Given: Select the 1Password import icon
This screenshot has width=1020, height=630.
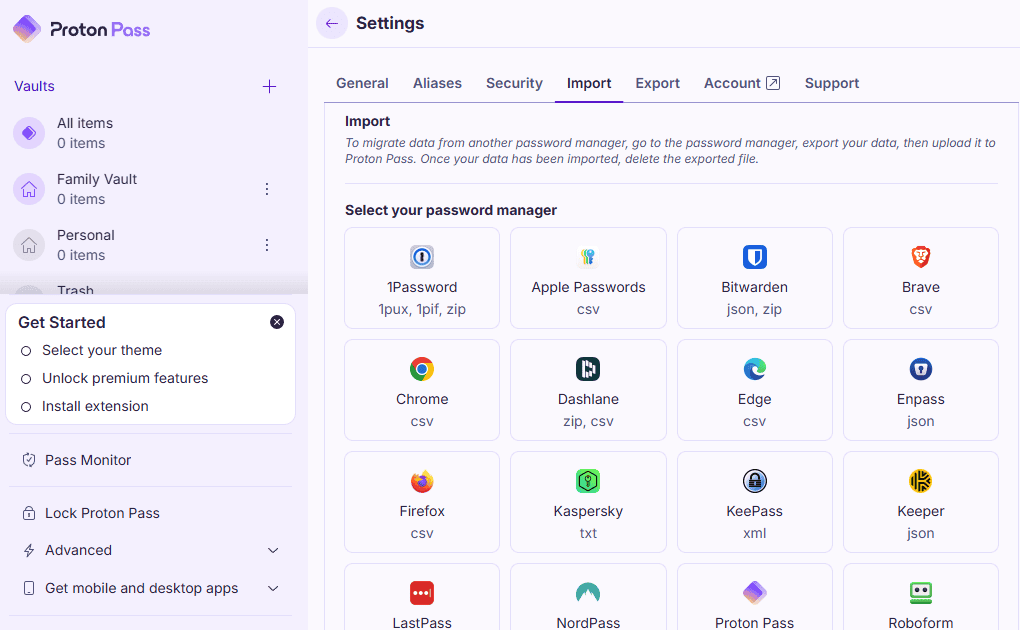Looking at the screenshot, I should 422,258.
